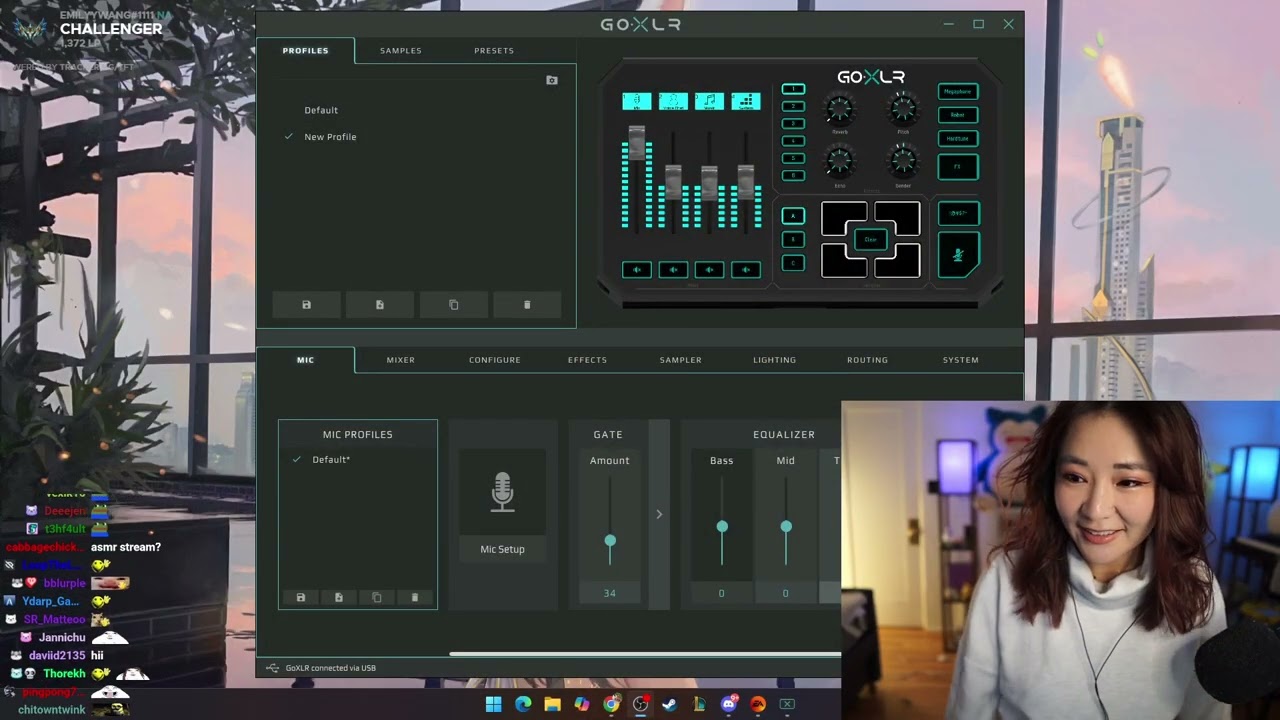Click the Mic channel display on the GoXLR
This screenshot has width=1280, height=720.
tap(637, 101)
